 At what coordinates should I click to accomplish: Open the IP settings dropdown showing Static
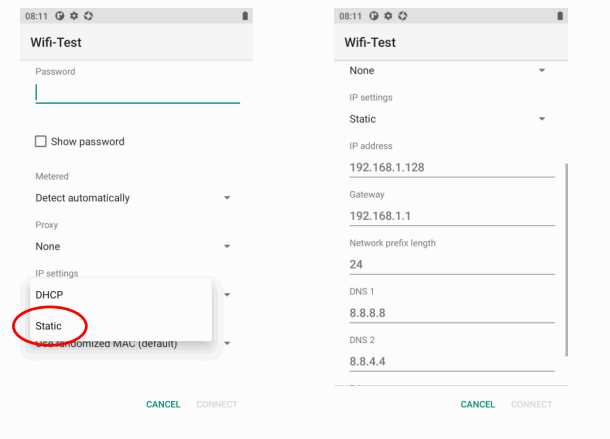point(448,119)
